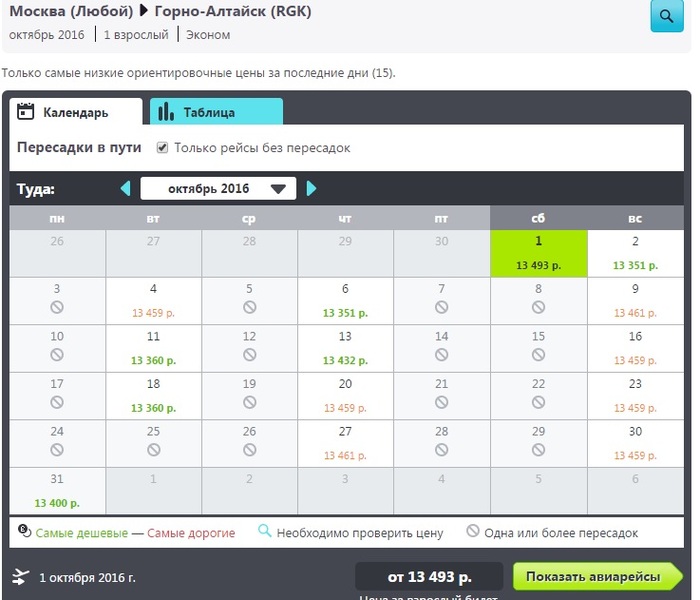This screenshot has width=700, height=600.
Task: Click the no-direct-flight icon on October 19
Action: [250, 402]
